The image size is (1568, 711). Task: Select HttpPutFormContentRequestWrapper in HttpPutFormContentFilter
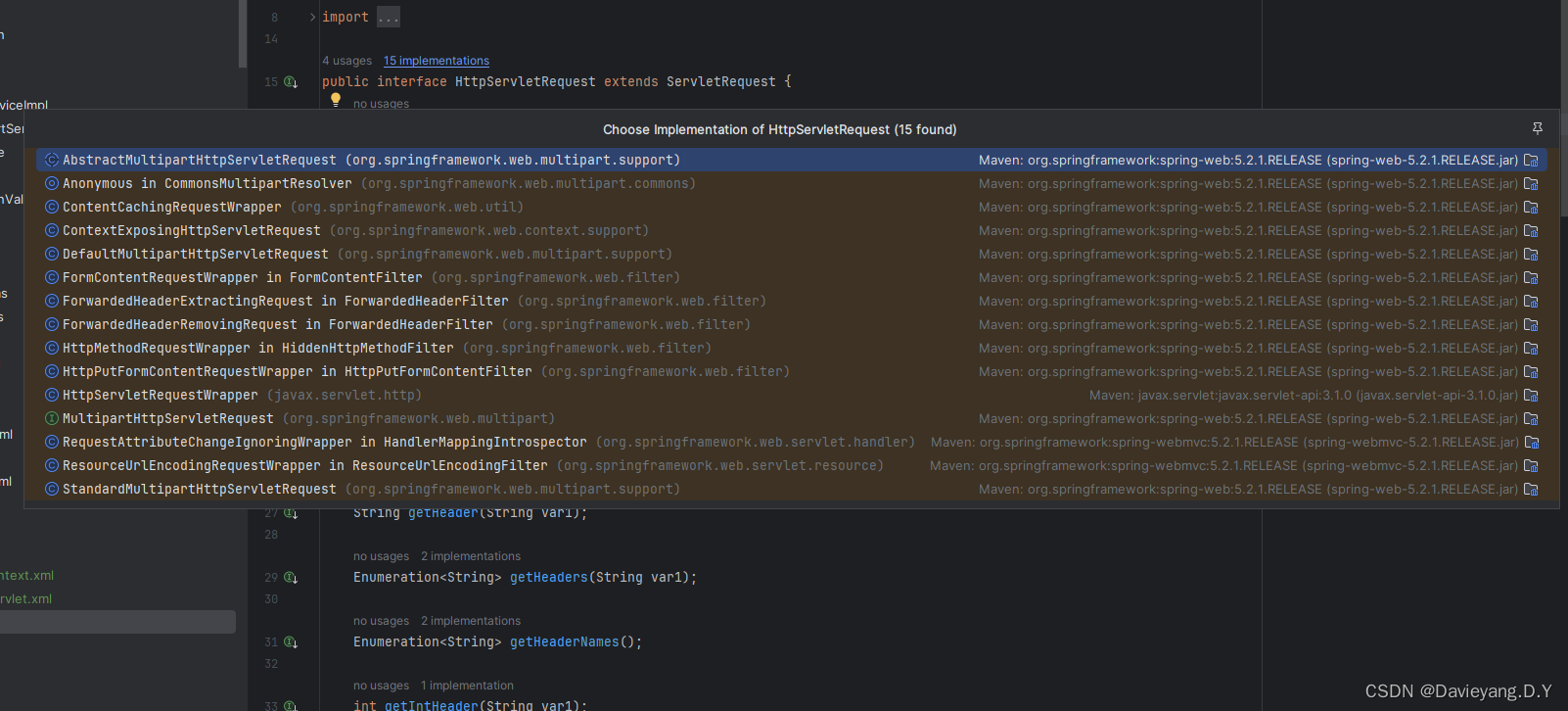(792, 372)
